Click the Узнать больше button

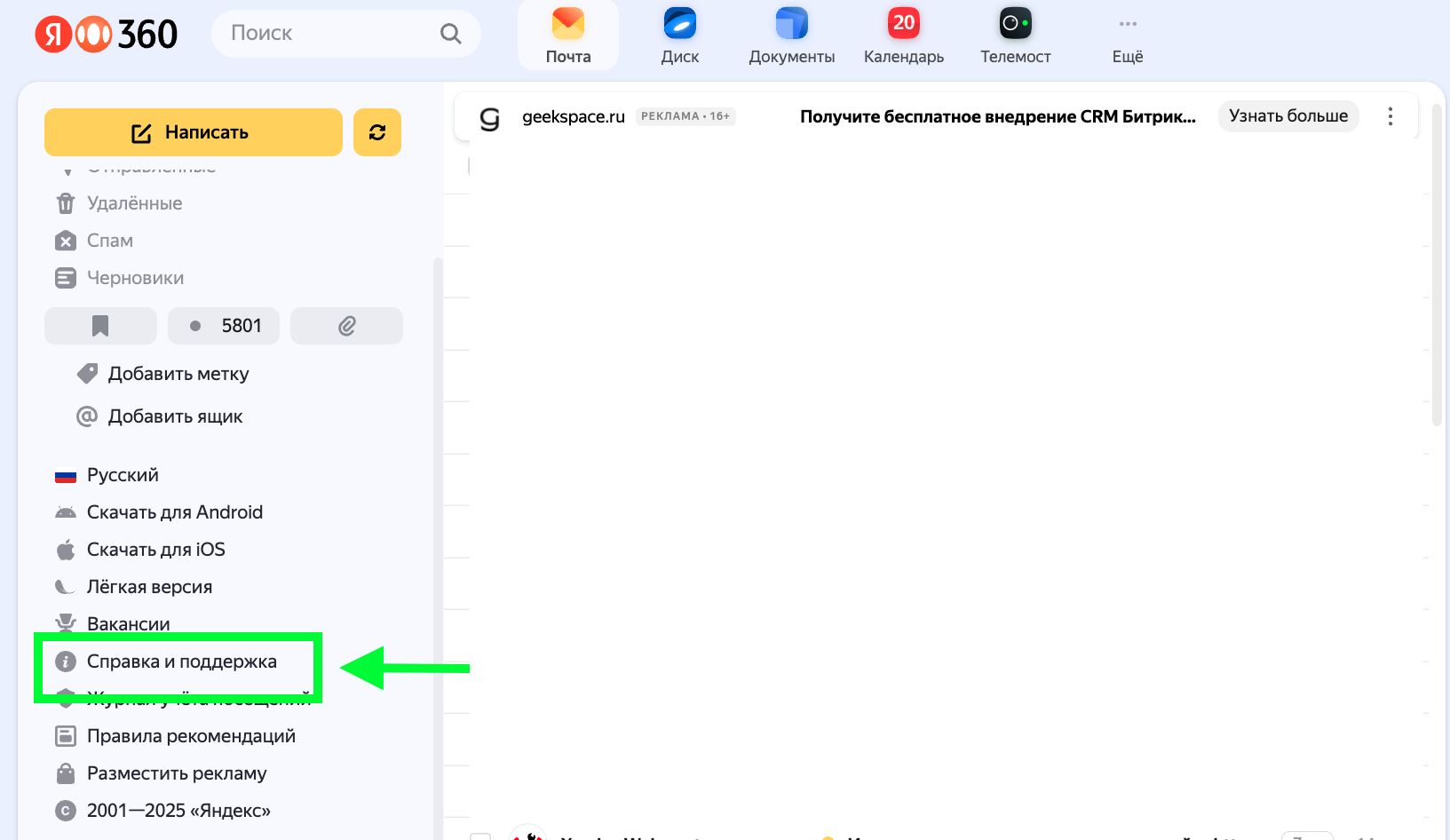pyautogui.click(x=1288, y=116)
